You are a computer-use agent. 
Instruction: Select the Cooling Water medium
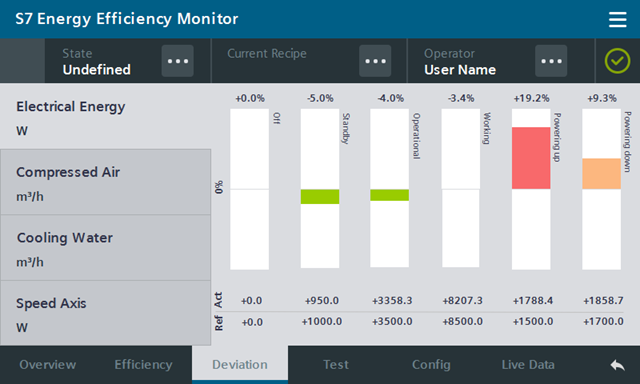point(105,248)
